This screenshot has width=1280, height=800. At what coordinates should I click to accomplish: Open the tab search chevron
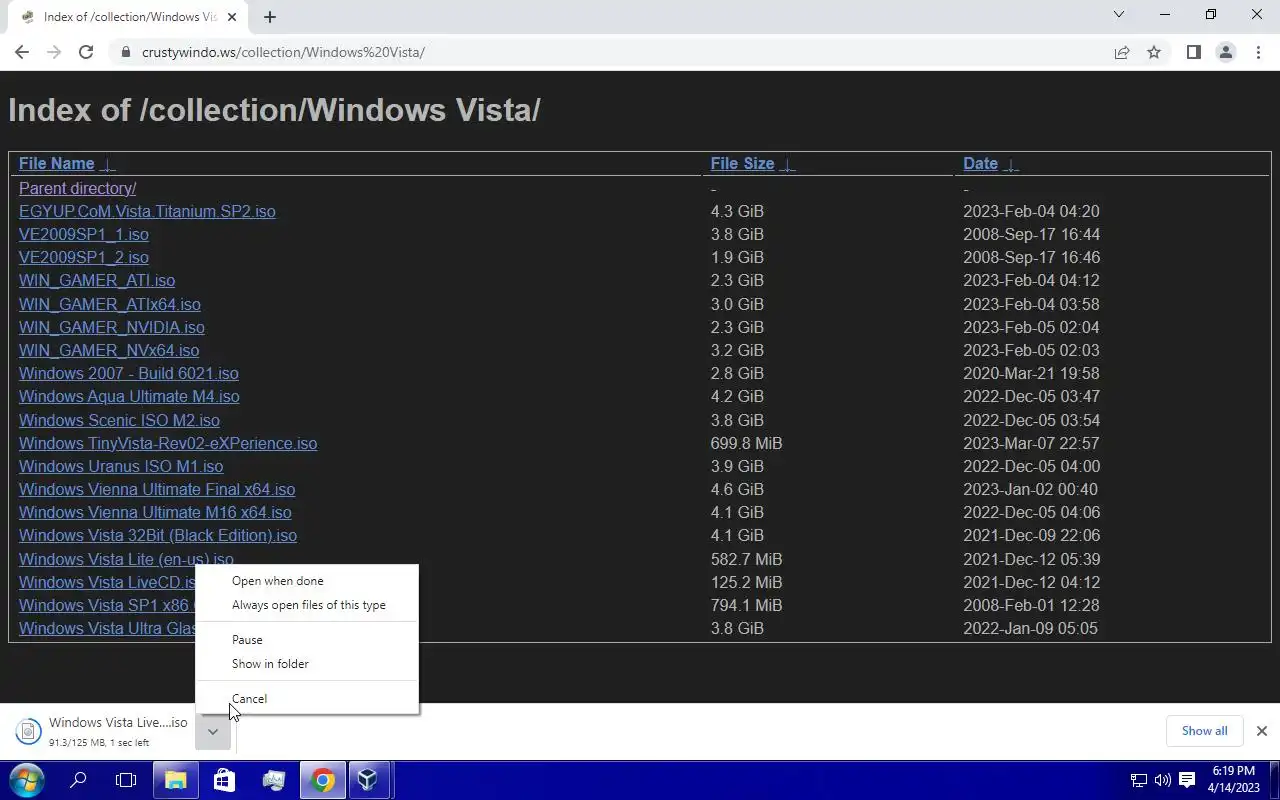(1119, 15)
